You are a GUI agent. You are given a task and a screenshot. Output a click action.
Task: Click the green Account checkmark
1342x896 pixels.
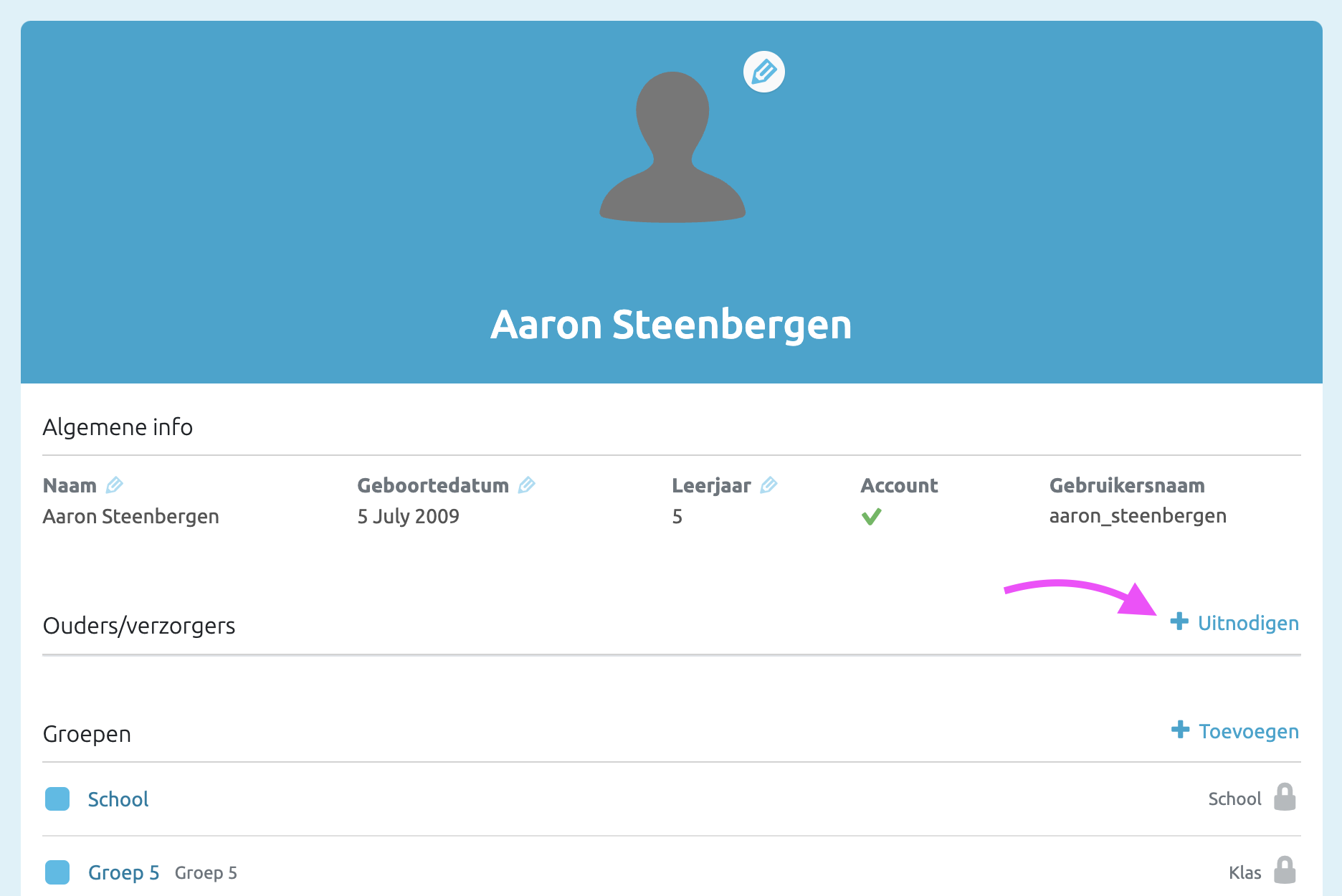[871, 516]
